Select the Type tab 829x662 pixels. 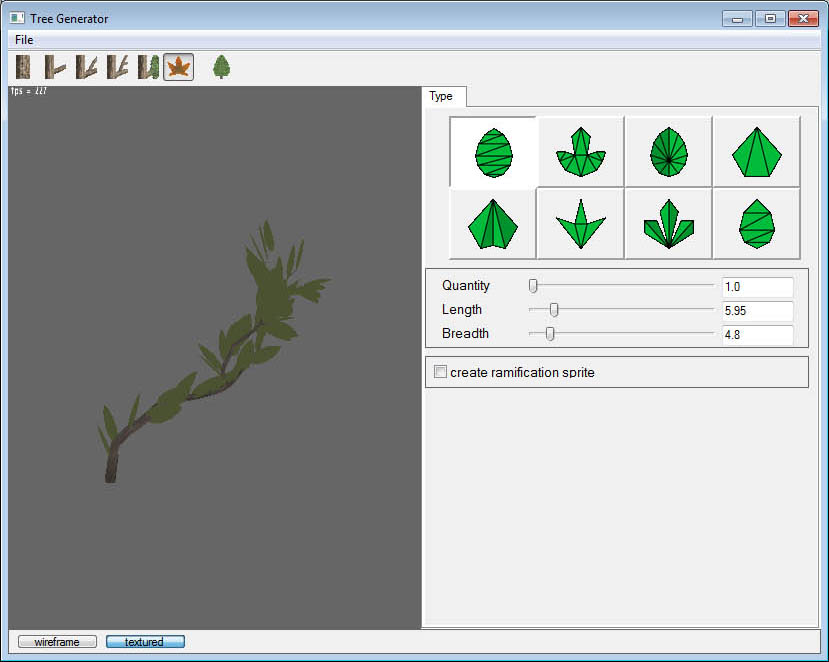pos(441,96)
